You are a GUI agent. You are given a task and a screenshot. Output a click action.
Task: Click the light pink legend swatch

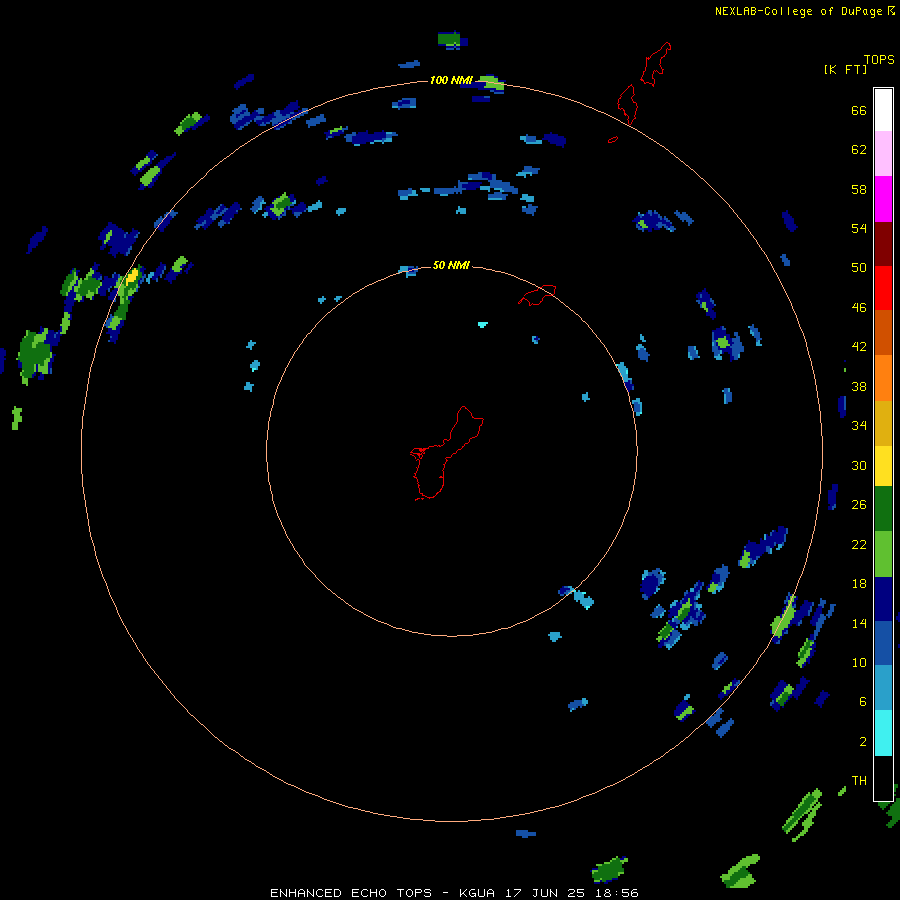tap(883, 153)
